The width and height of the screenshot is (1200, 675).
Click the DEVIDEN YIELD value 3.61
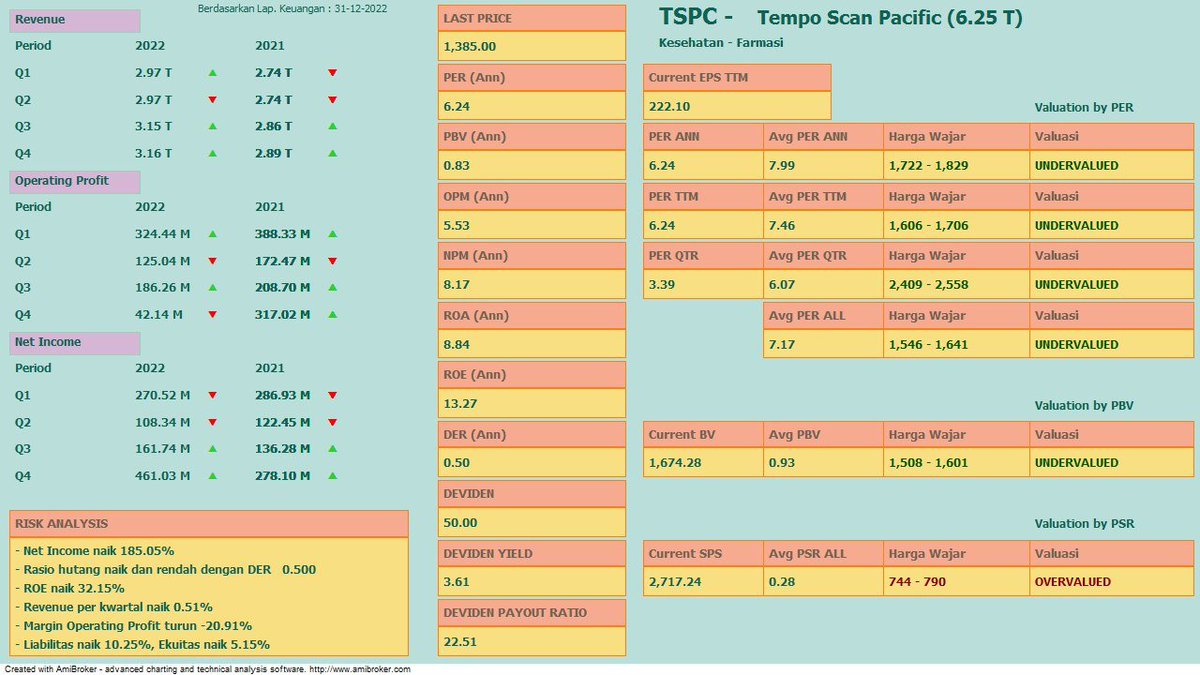(532, 581)
